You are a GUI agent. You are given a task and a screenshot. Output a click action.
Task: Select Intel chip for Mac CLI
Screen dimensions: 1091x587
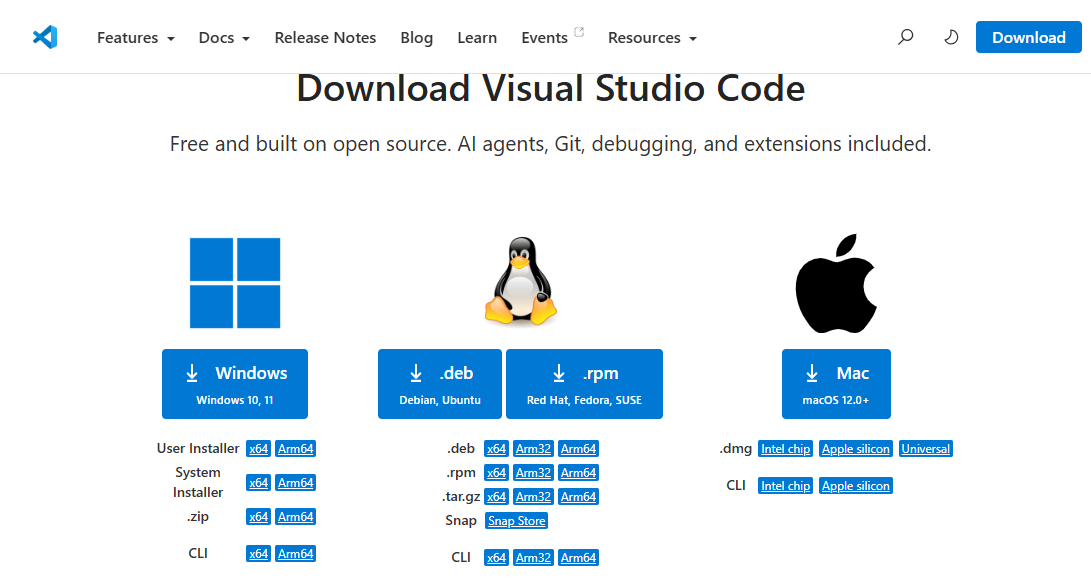786,485
